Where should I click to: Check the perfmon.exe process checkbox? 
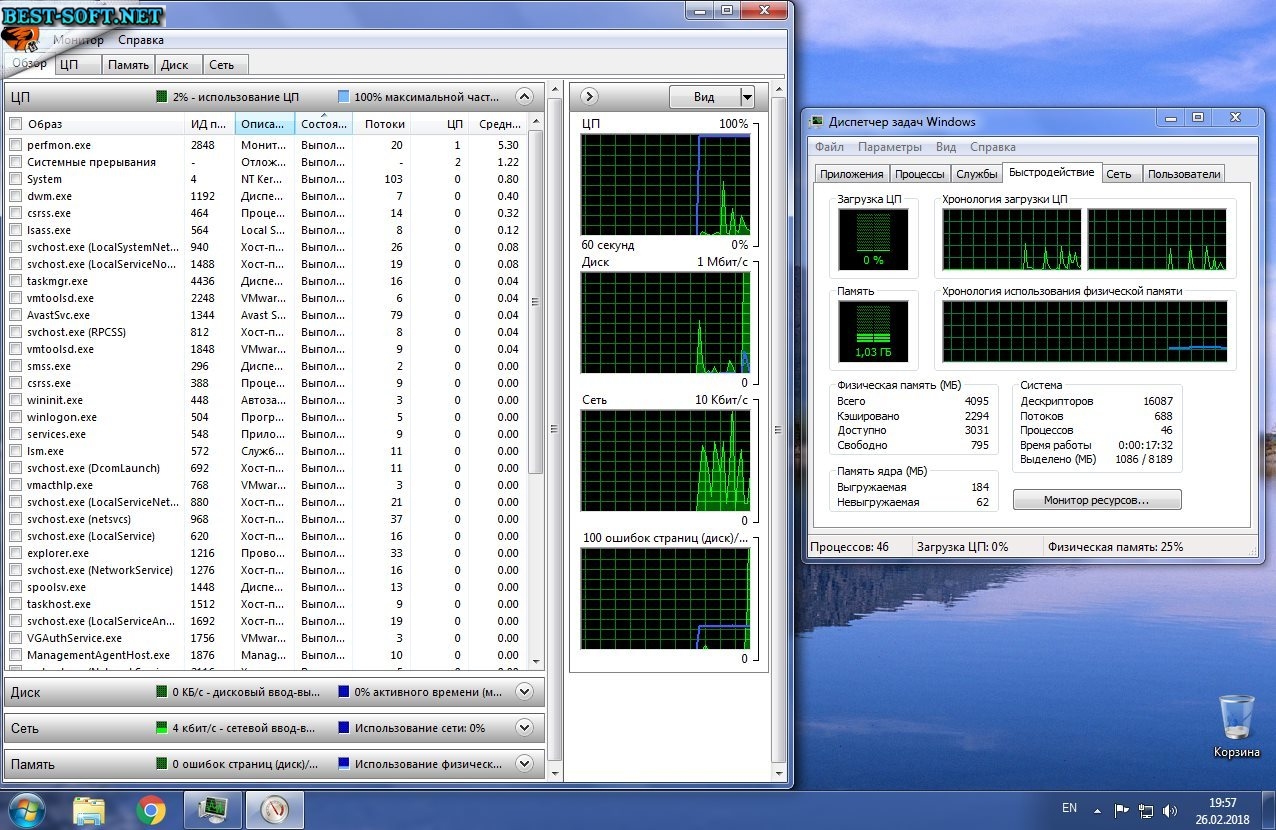point(15,145)
